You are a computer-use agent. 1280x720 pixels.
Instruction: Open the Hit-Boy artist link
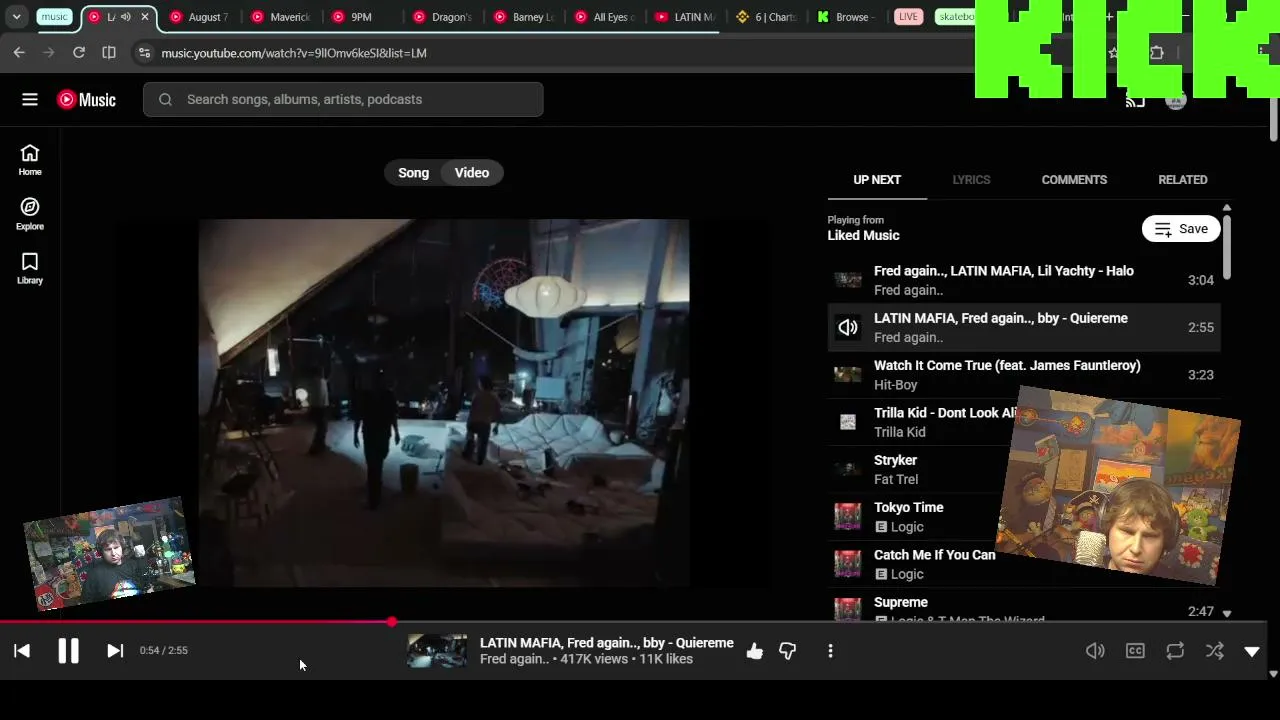(x=895, y=385)
